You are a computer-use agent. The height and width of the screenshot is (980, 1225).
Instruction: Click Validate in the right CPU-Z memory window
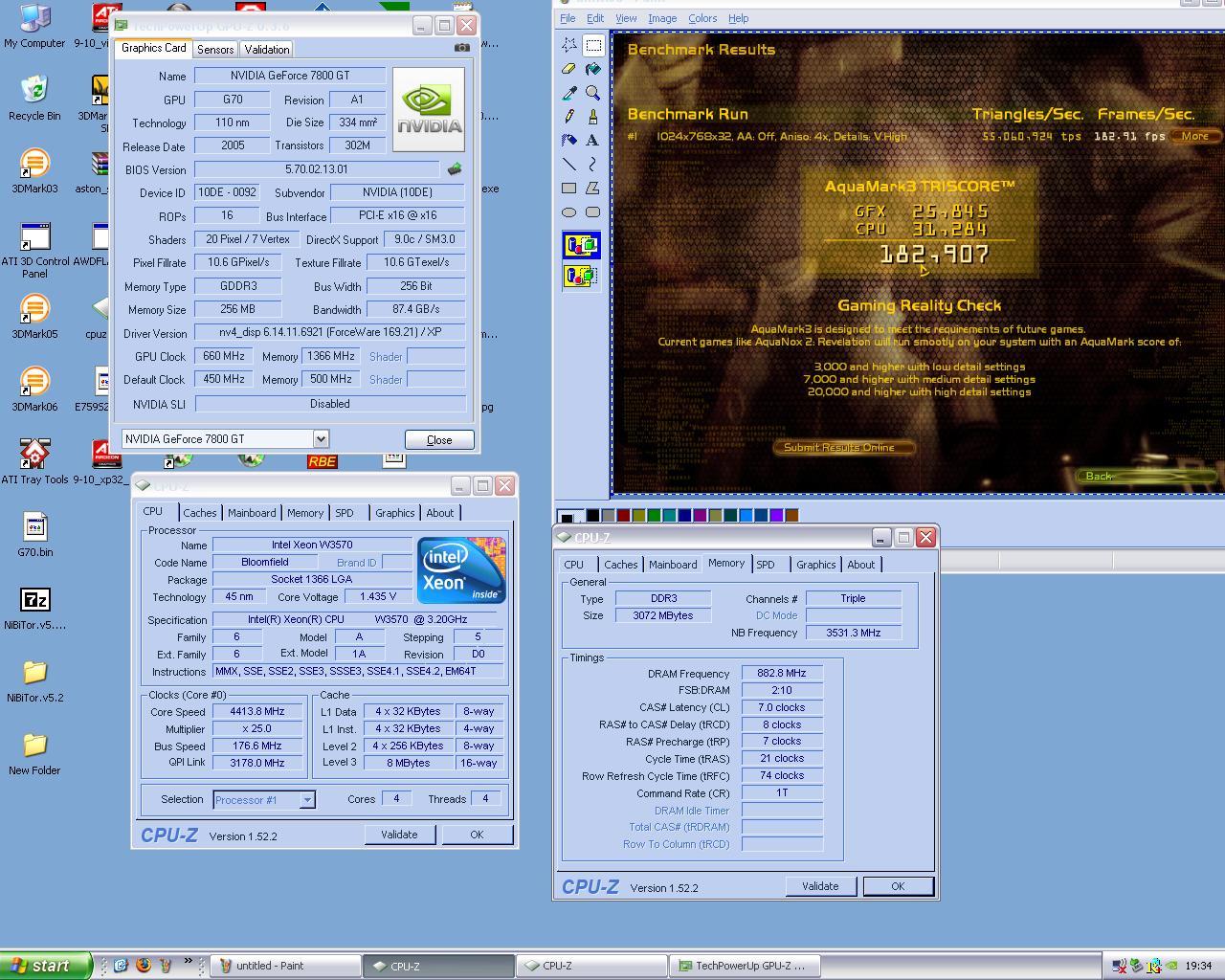pos(820,886)
